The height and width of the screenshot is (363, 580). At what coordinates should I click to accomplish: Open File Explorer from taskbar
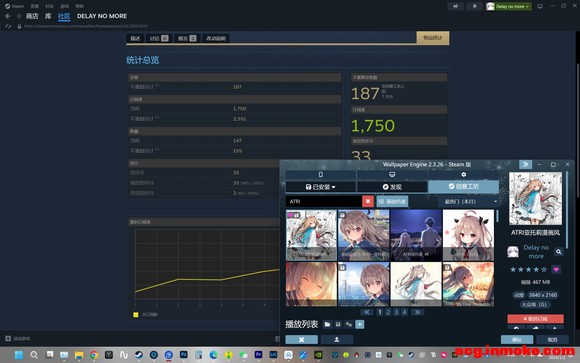pyautogui.click(x=79, y=355)
